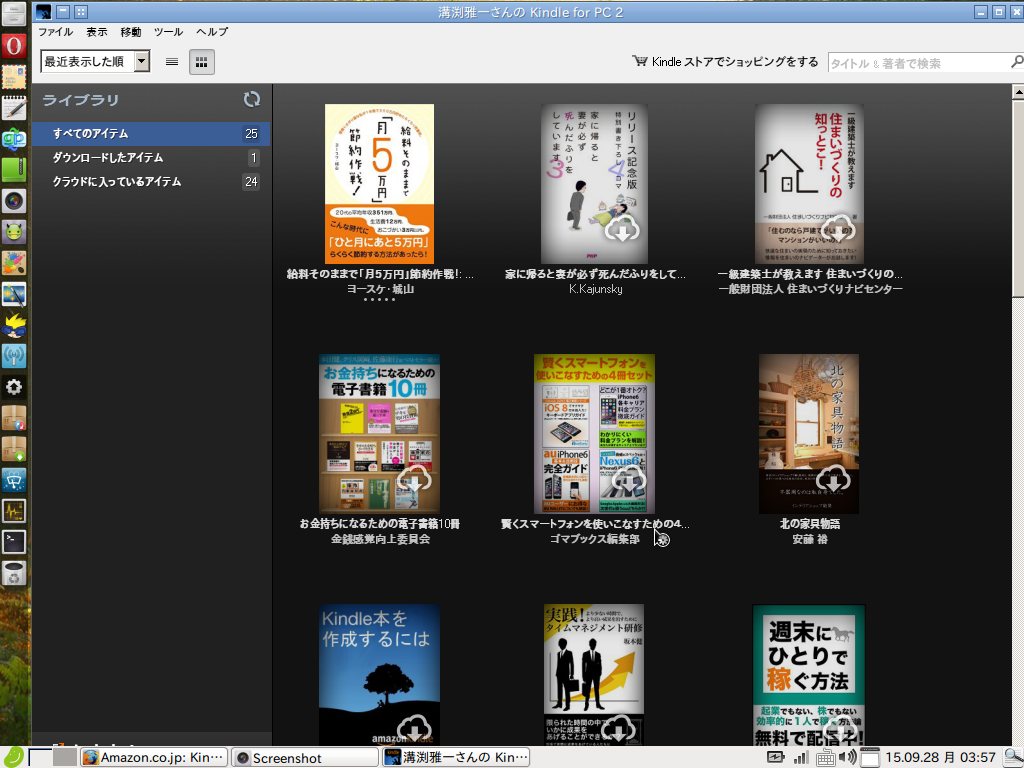
Task: Click the volume speaker tray icon
Action: pyautogui.click(x=847, y=758)
